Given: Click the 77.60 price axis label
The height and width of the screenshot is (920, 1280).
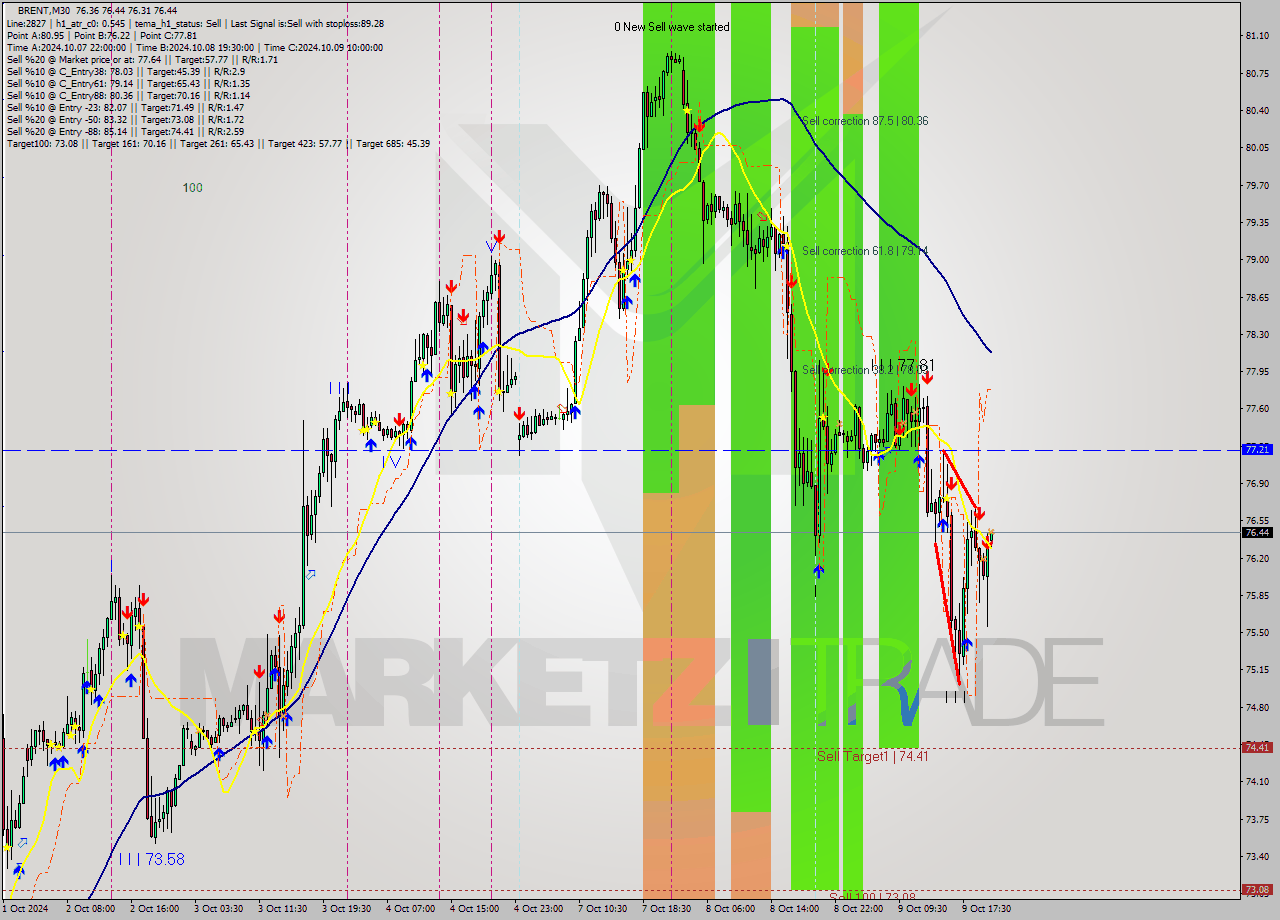Looking at the screenshot, I should pos(1257,408).
